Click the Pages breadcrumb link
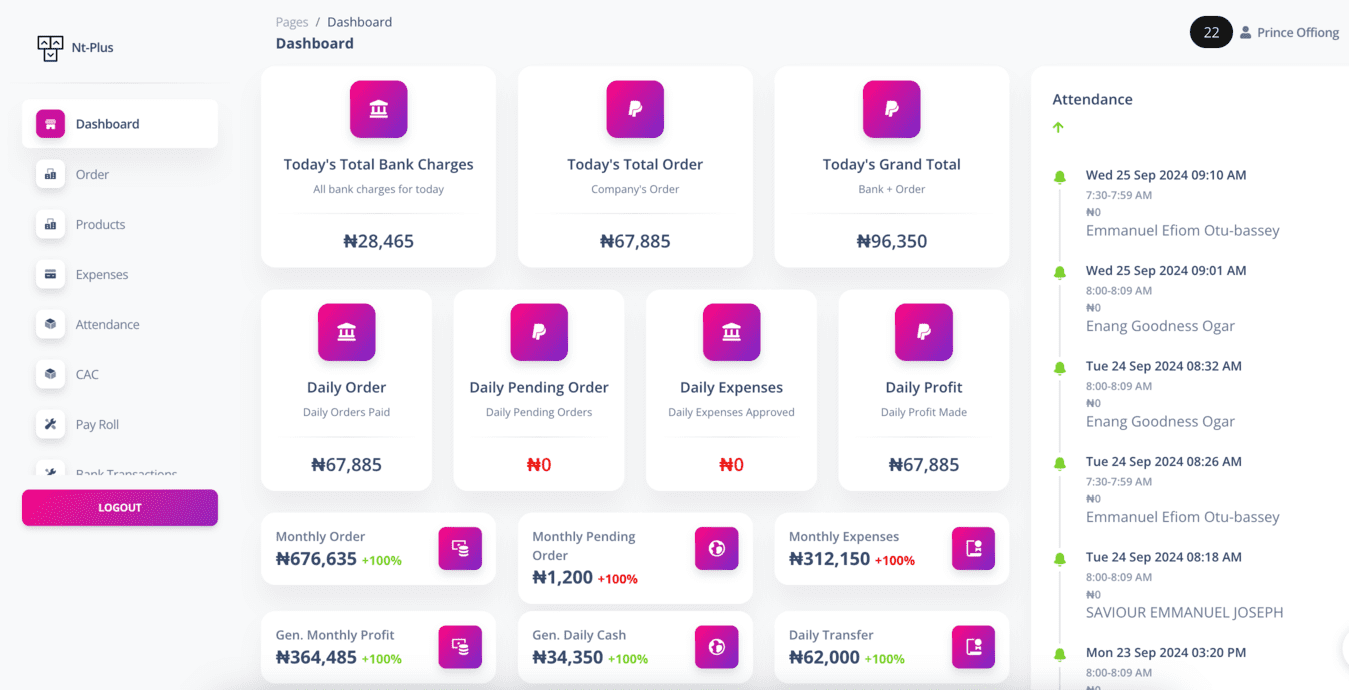This screenshot has width=1349, height=690. click(x=292, y=22)
